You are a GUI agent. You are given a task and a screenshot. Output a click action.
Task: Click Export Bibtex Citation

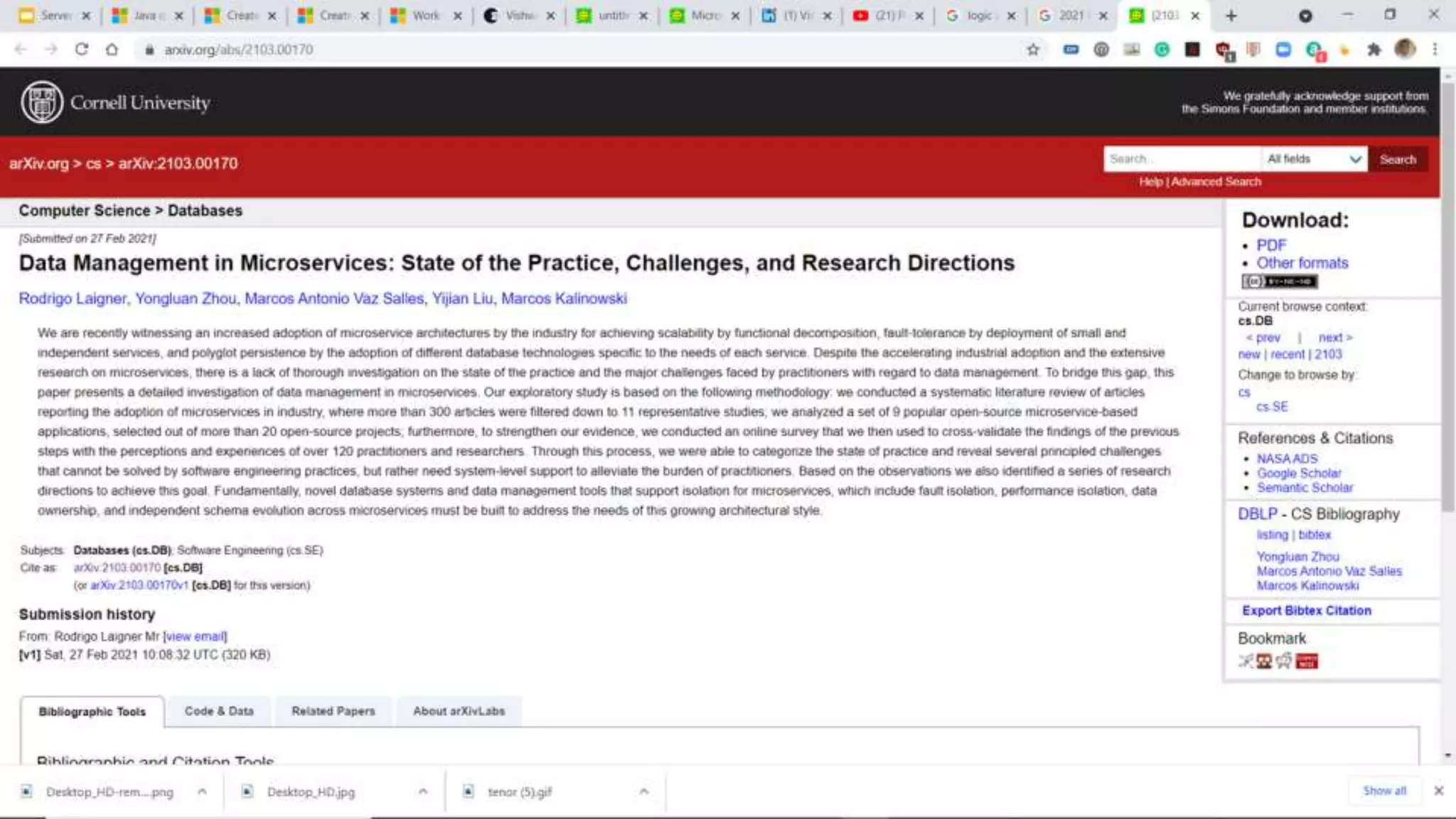coord(1306,611)
